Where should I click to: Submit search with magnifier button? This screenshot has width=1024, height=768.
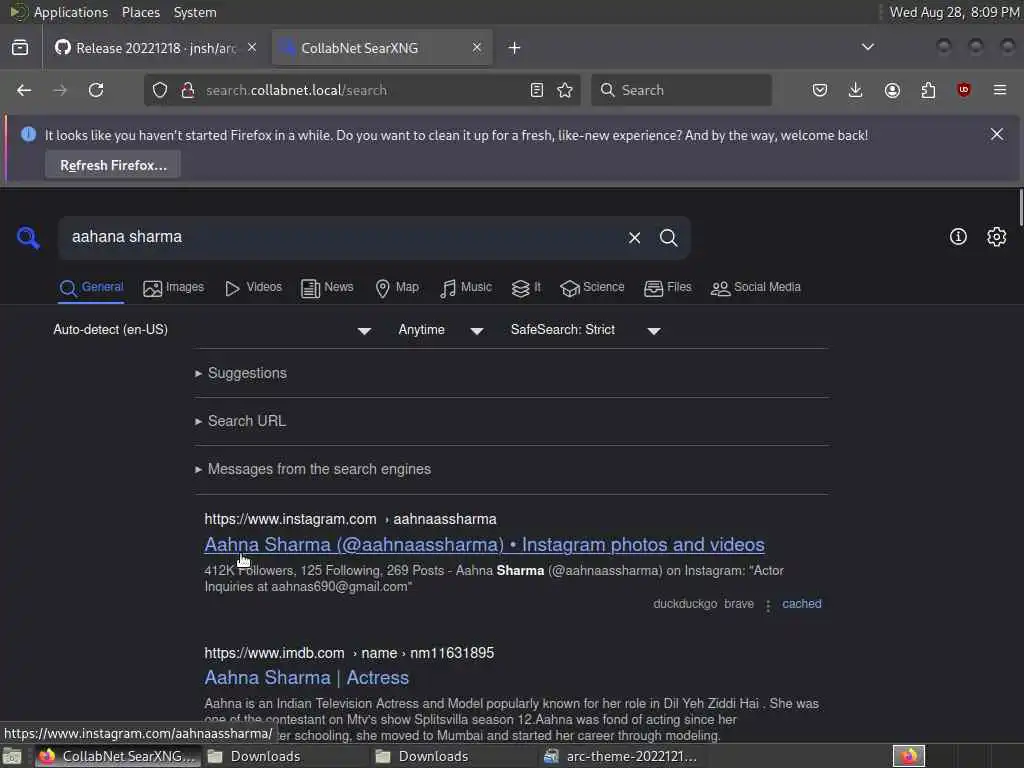[668, 238]
